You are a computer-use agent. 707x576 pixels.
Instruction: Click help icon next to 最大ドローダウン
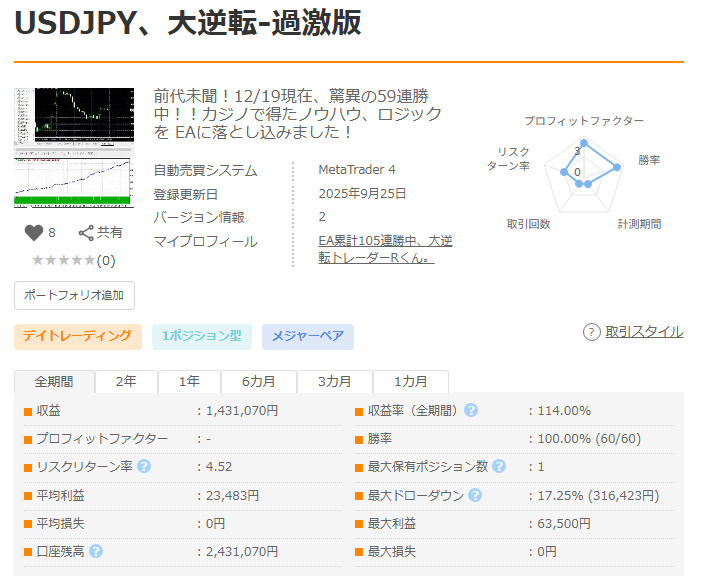tap(475, 495)
